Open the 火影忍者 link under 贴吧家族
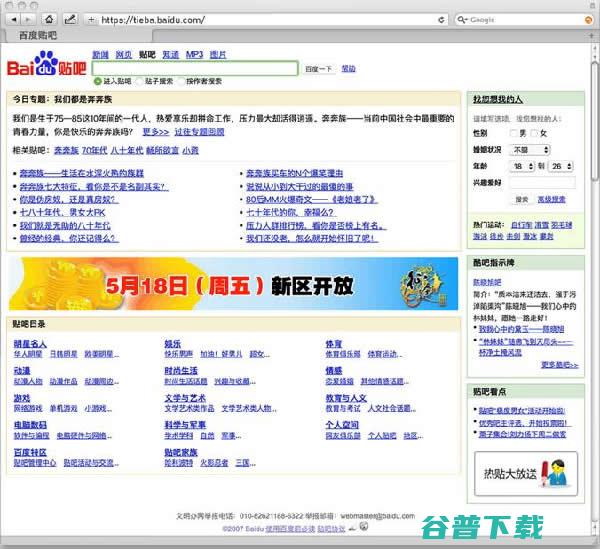Screen dimensions: 600x549 pyautogui.click(x=214, y=463)
